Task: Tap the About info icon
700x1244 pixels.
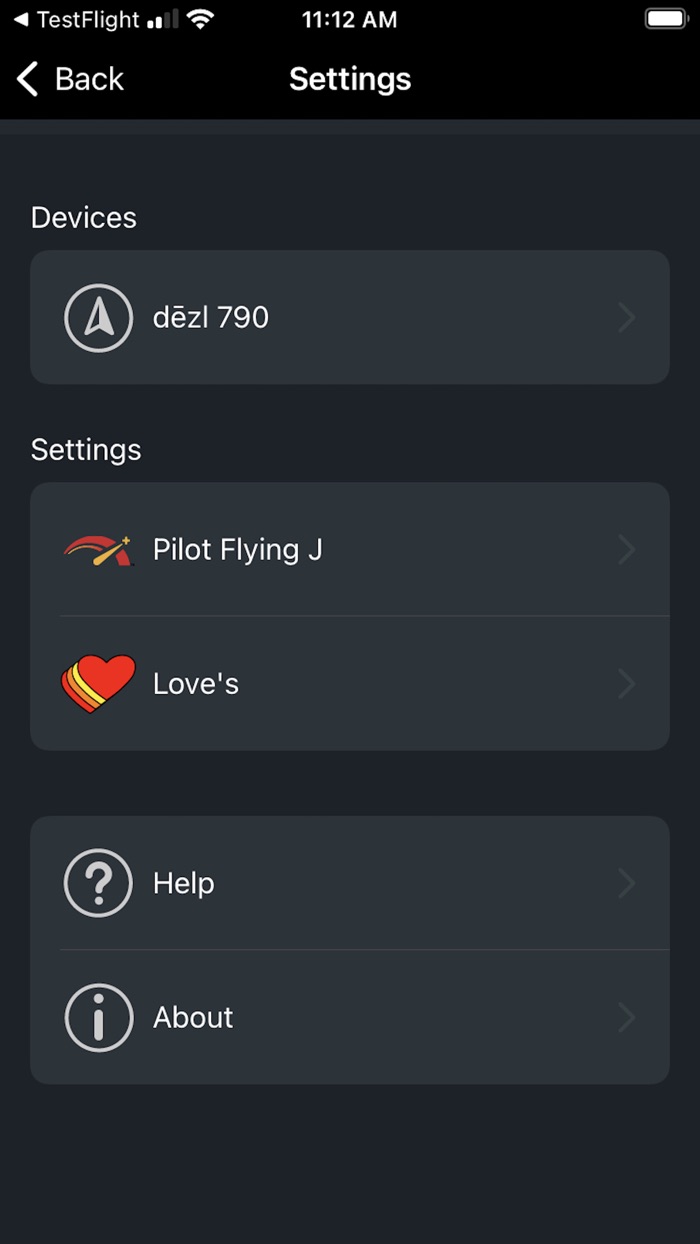Action: [98, 1017]
